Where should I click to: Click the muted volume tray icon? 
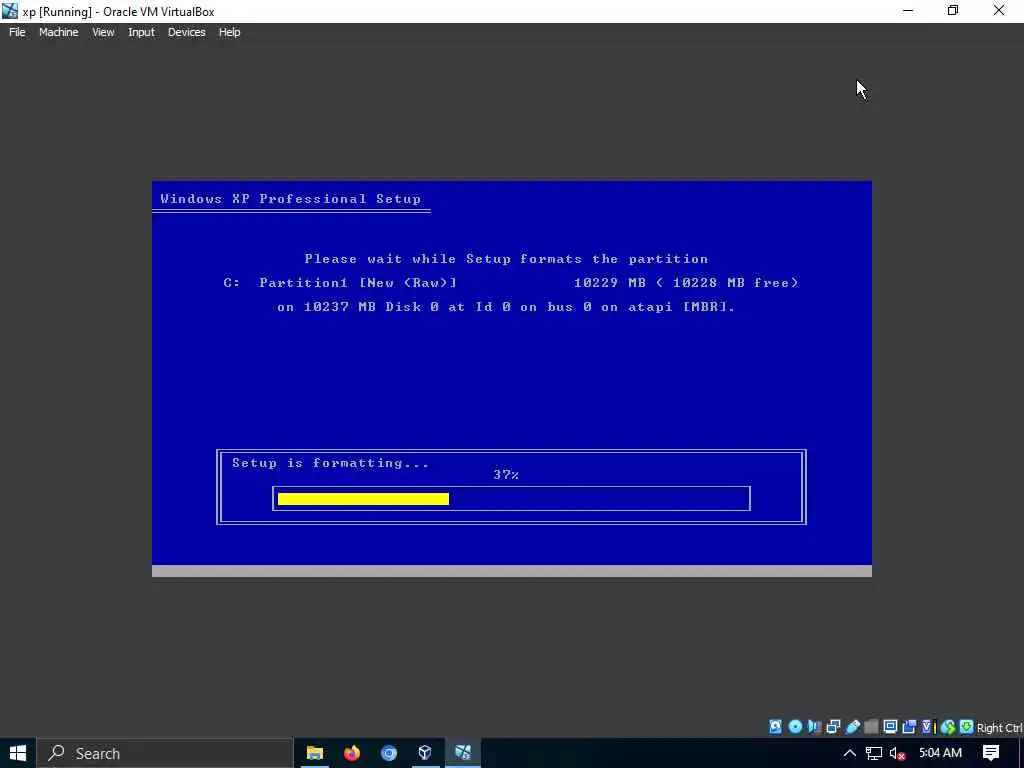(x=897, y=753)
